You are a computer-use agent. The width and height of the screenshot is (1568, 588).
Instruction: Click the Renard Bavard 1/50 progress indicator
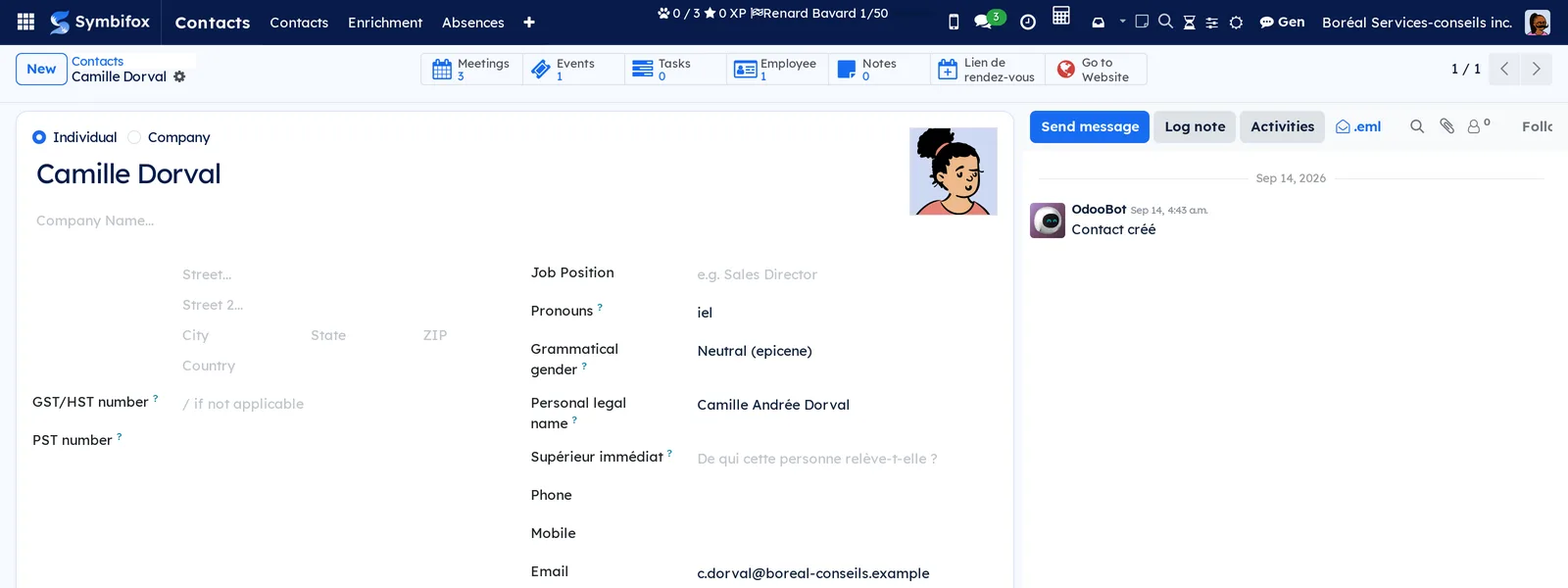[818, 13]
